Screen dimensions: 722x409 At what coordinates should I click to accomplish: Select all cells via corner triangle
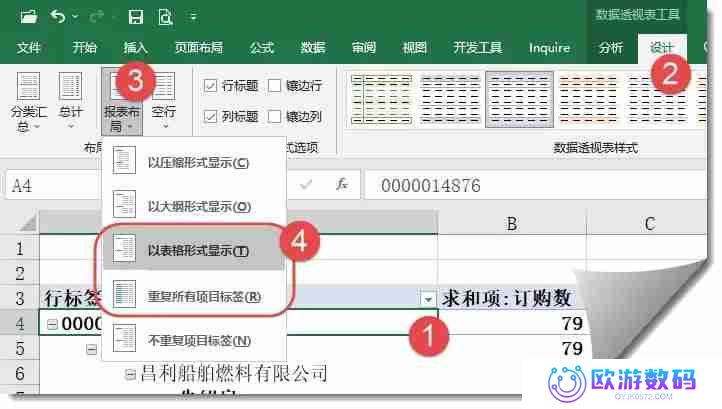pos(28,223)
